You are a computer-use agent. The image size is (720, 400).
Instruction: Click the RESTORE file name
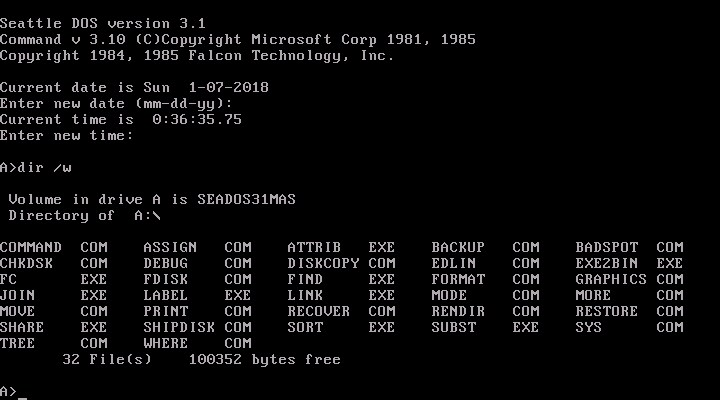coord(607,311)
